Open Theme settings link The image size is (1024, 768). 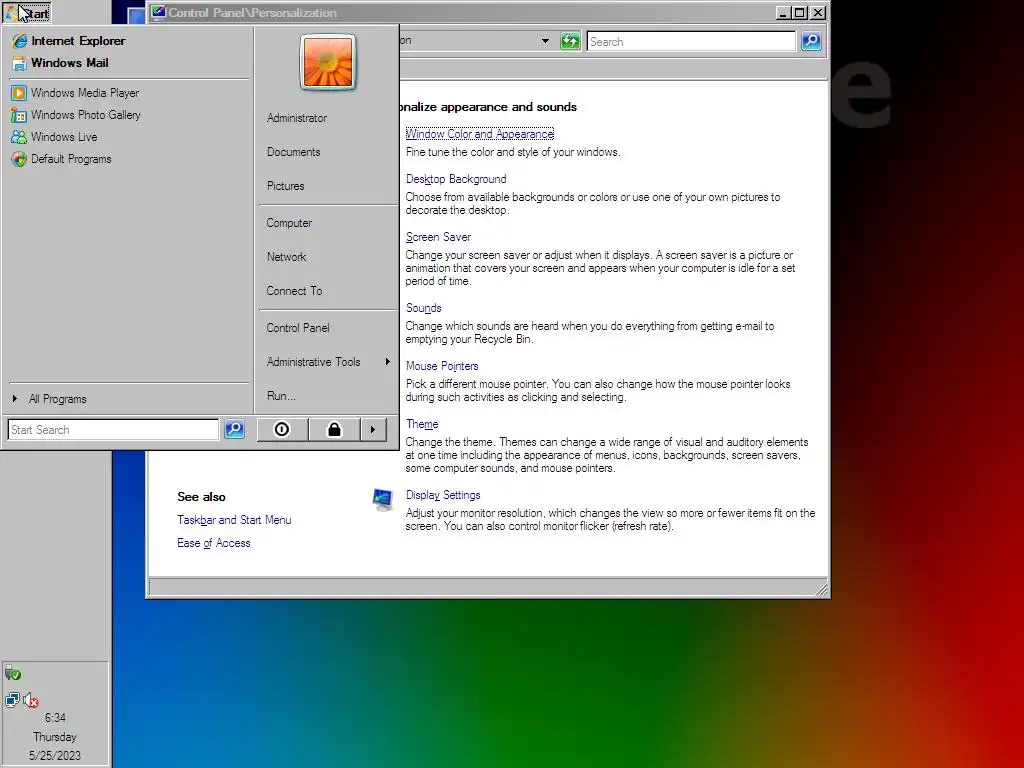422,424
